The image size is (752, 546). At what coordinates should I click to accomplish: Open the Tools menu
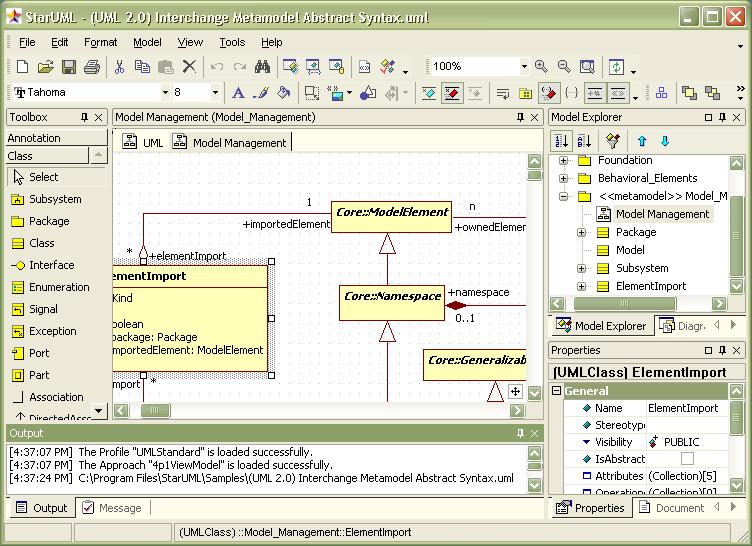232,42
